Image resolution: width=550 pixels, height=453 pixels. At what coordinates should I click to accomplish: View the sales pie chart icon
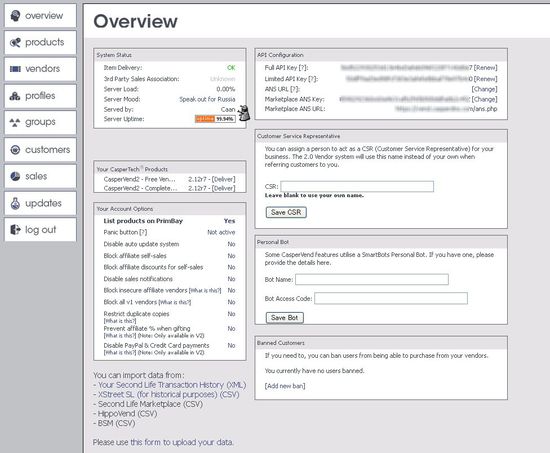point(15,176)
